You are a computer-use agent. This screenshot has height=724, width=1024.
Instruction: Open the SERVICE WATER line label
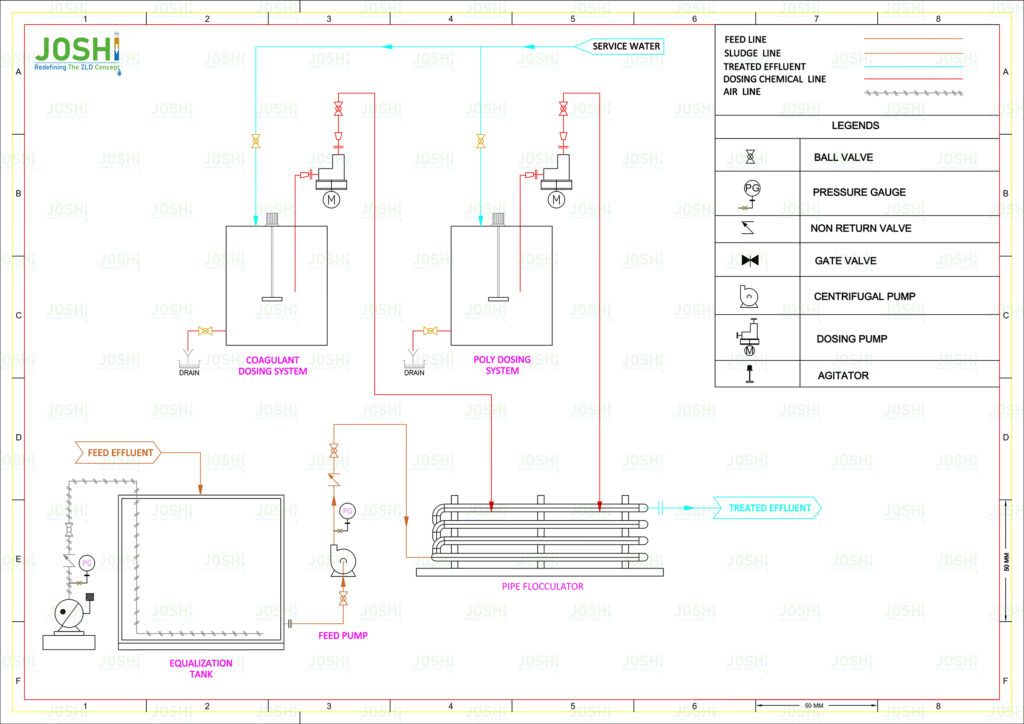tap(622, 46)
